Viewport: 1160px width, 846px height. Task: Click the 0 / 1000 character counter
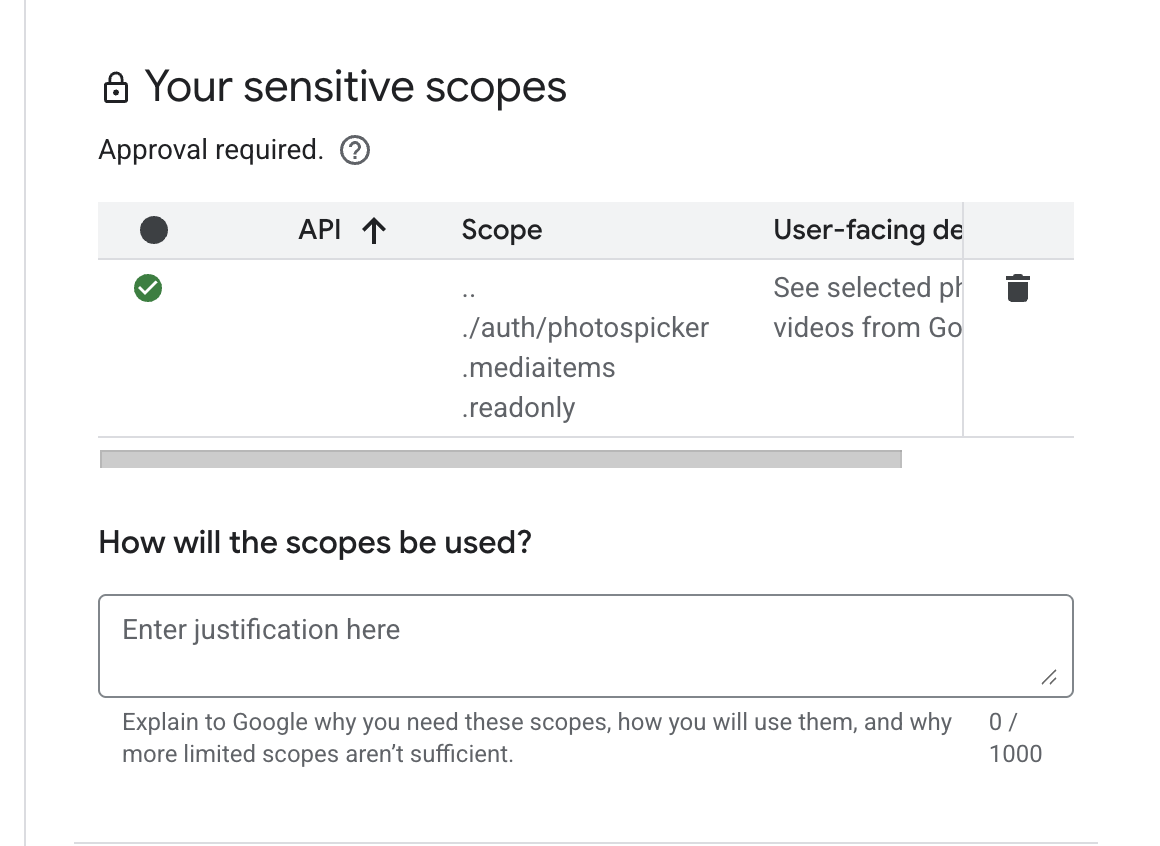[1014, 738]
